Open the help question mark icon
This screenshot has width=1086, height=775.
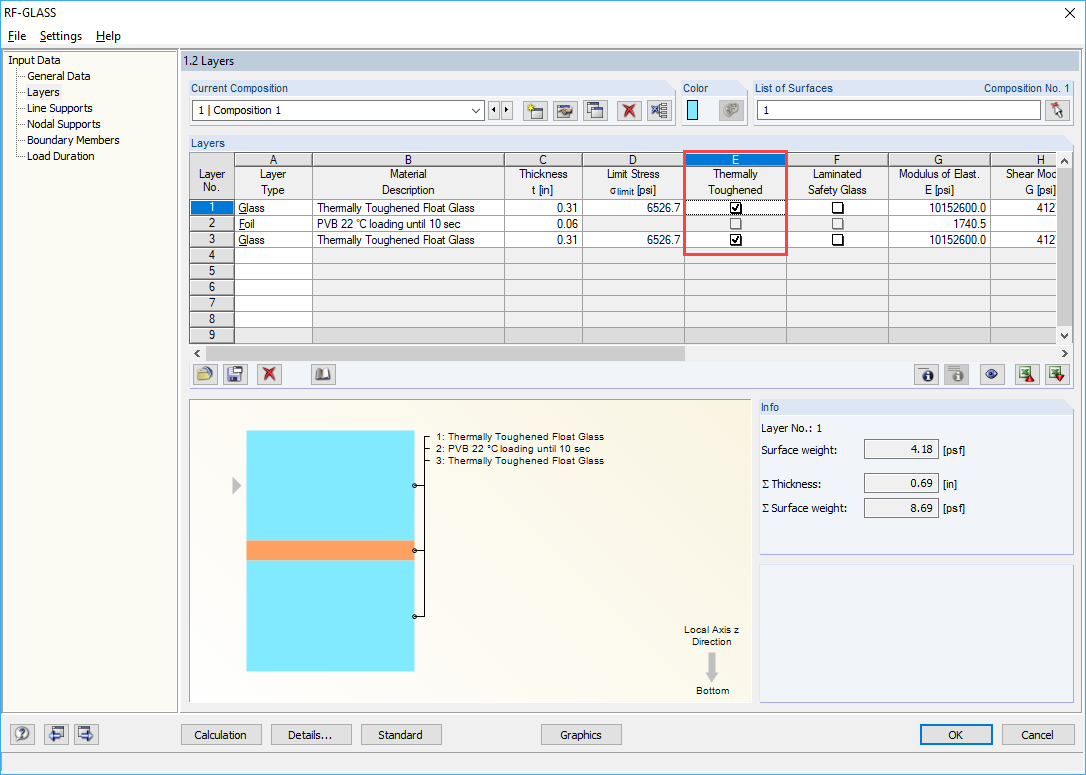21,734
